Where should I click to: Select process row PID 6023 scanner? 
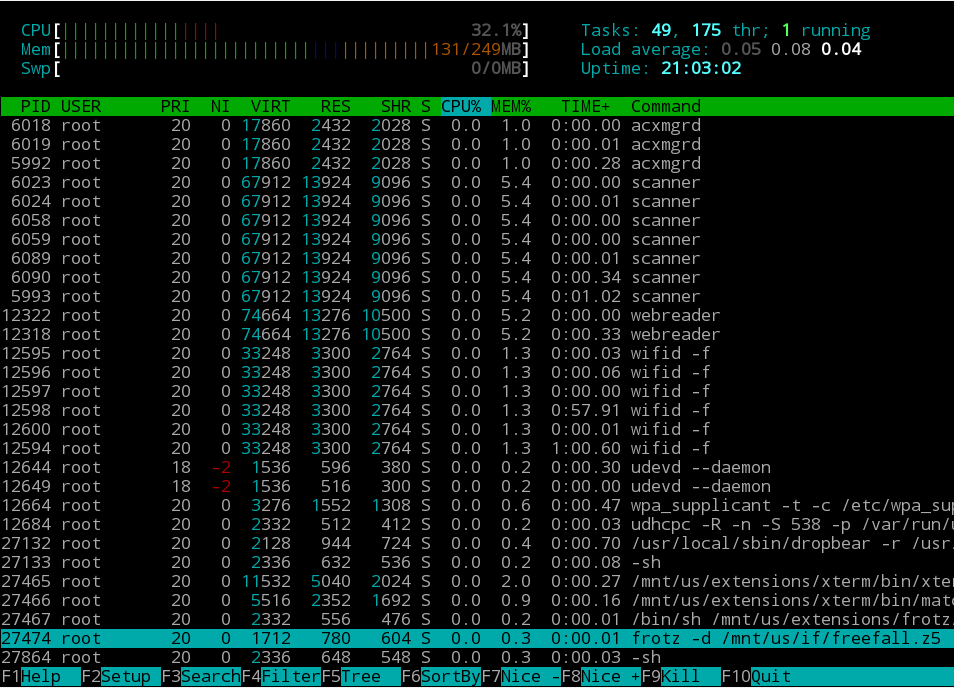pyautogui.click(x=477, y=182)
